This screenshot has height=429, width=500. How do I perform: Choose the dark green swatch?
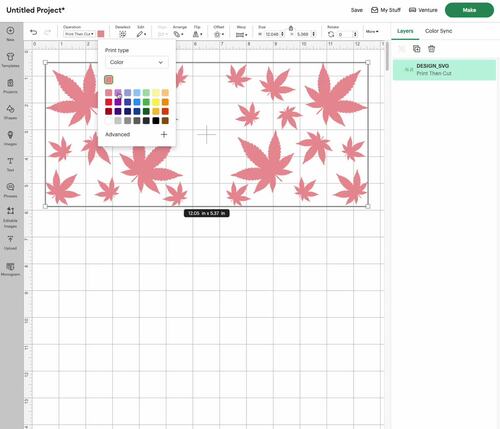tap(146, 111)
